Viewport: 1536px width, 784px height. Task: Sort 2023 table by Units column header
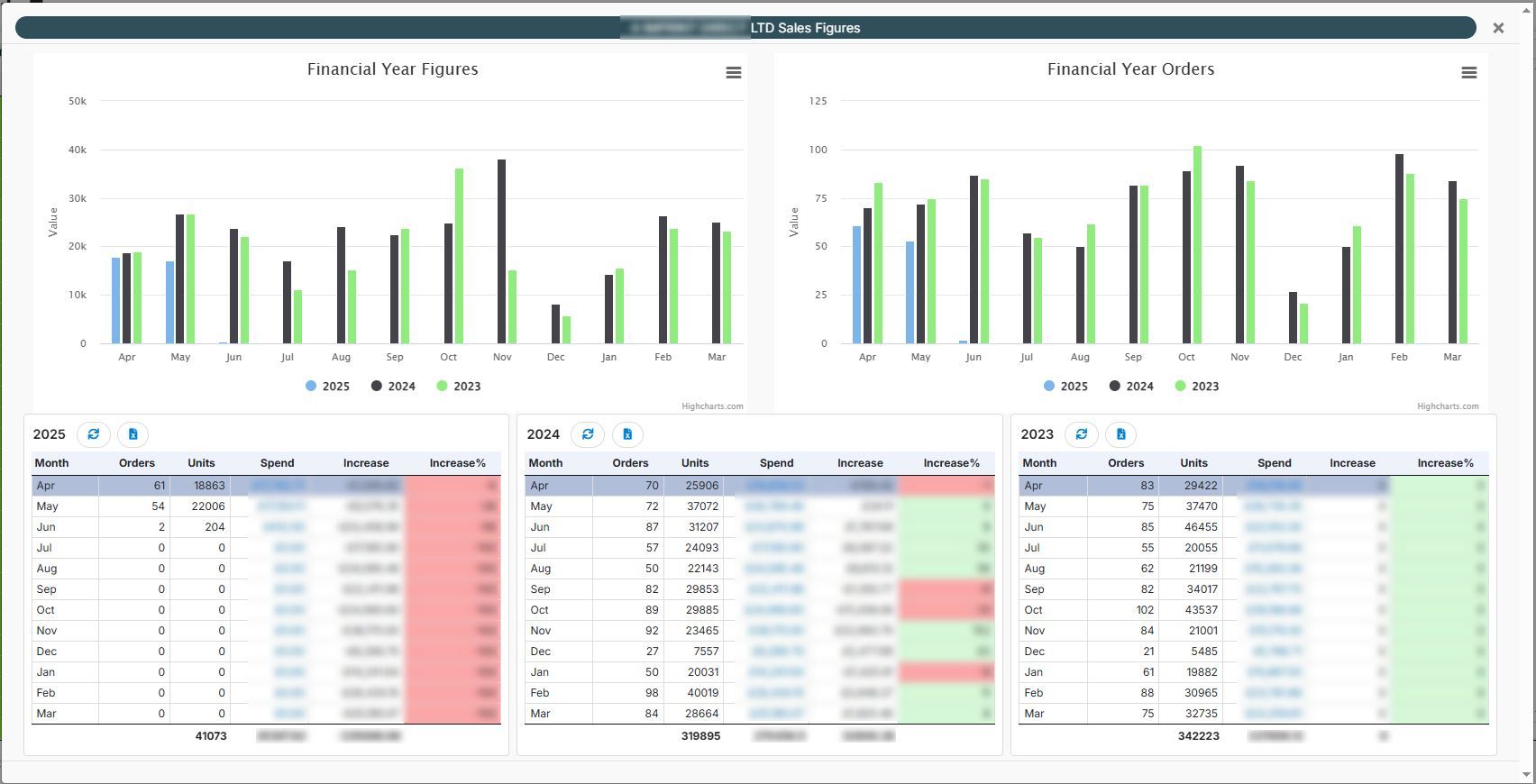(1193, 463)
